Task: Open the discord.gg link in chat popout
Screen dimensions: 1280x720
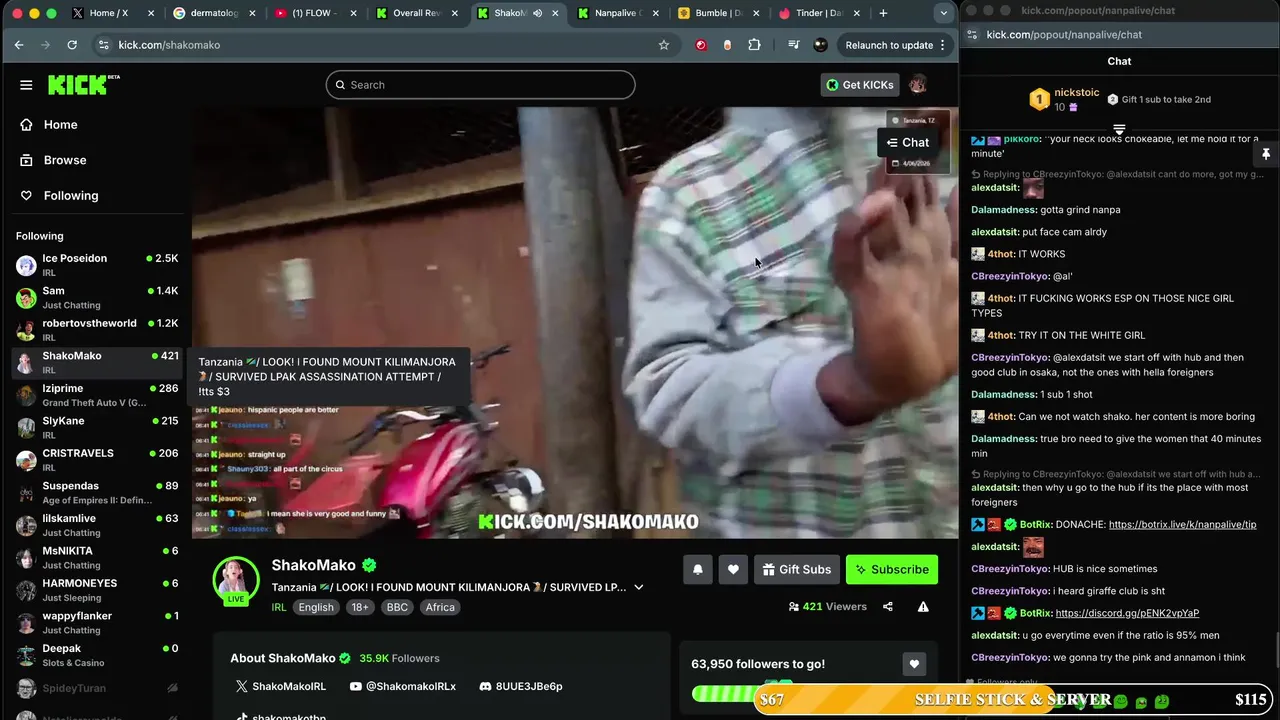Action: point(1127,613)
